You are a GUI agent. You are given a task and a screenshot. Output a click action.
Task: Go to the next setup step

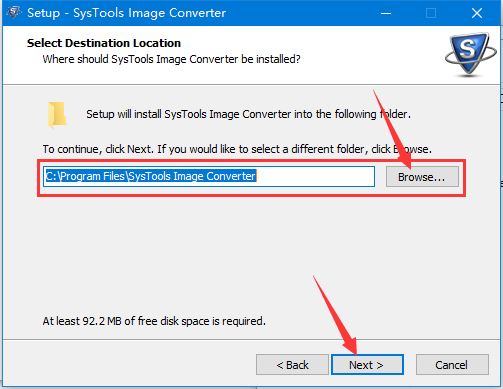tap(367, 365)
